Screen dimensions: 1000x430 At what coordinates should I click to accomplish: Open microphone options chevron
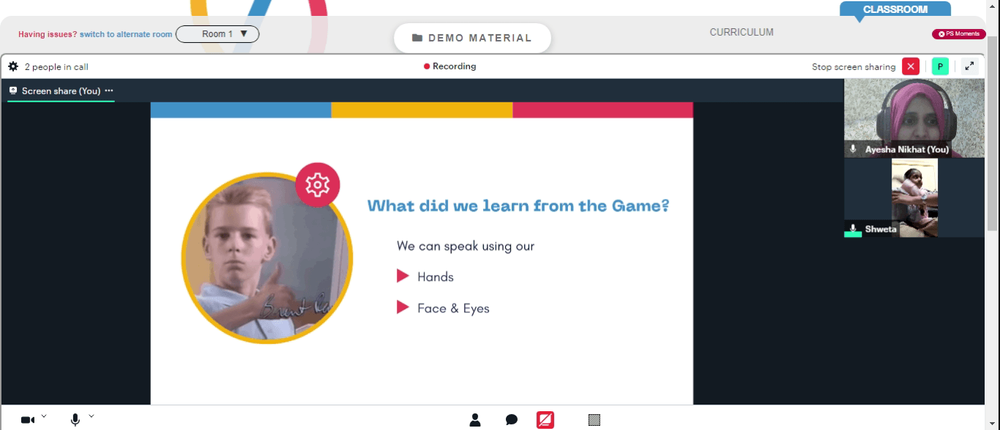point(91,416)
